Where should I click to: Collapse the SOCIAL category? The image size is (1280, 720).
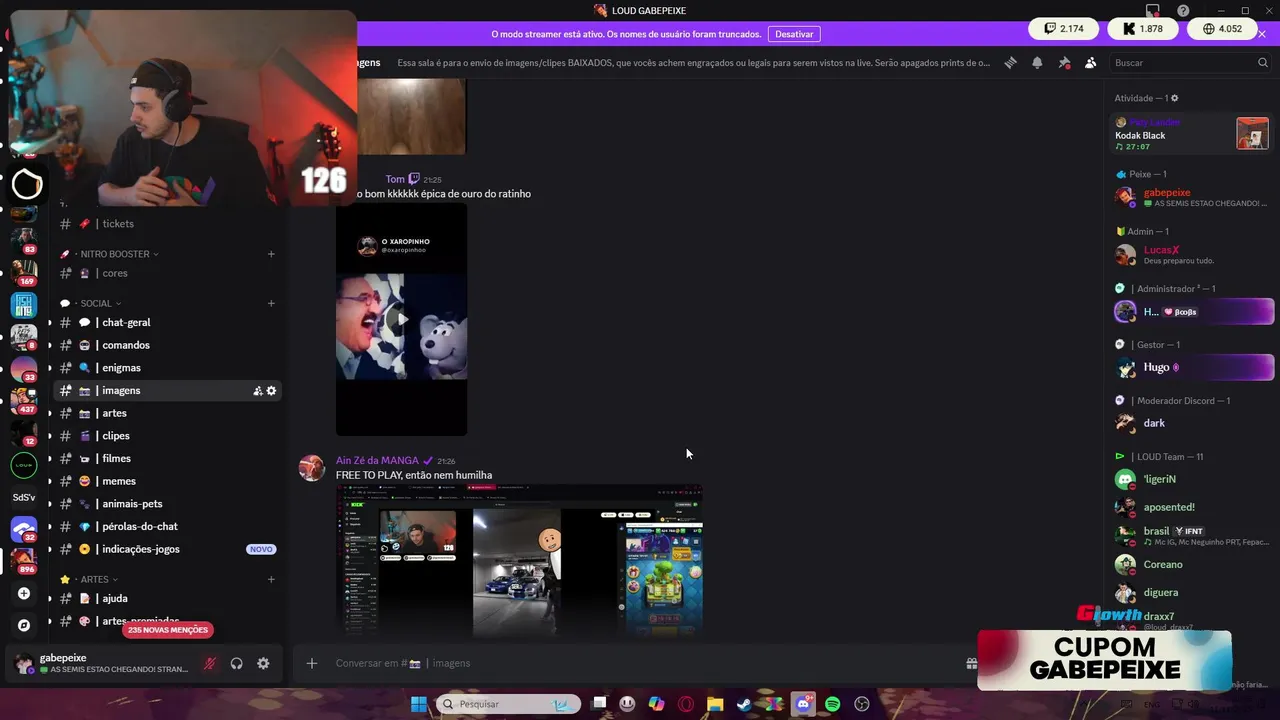tap(96, 303)
